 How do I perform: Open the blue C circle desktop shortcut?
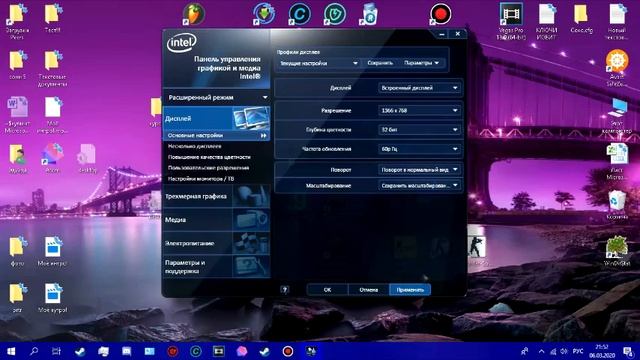[x=300, y=14]
